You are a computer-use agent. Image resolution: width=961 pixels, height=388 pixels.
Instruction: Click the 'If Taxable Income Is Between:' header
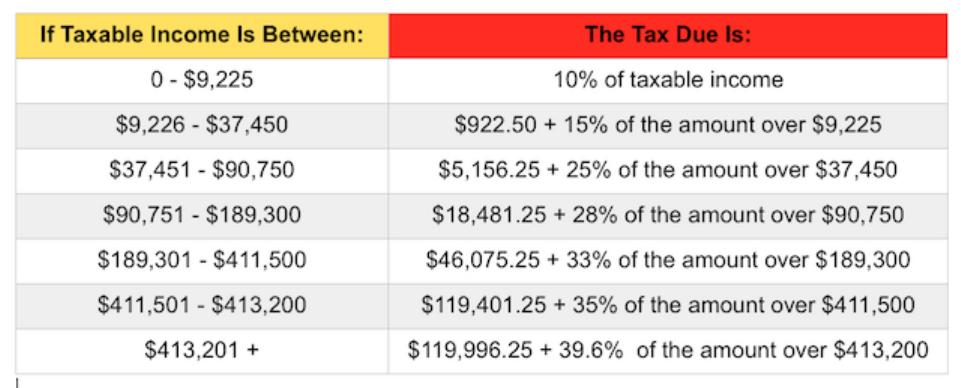202,34
